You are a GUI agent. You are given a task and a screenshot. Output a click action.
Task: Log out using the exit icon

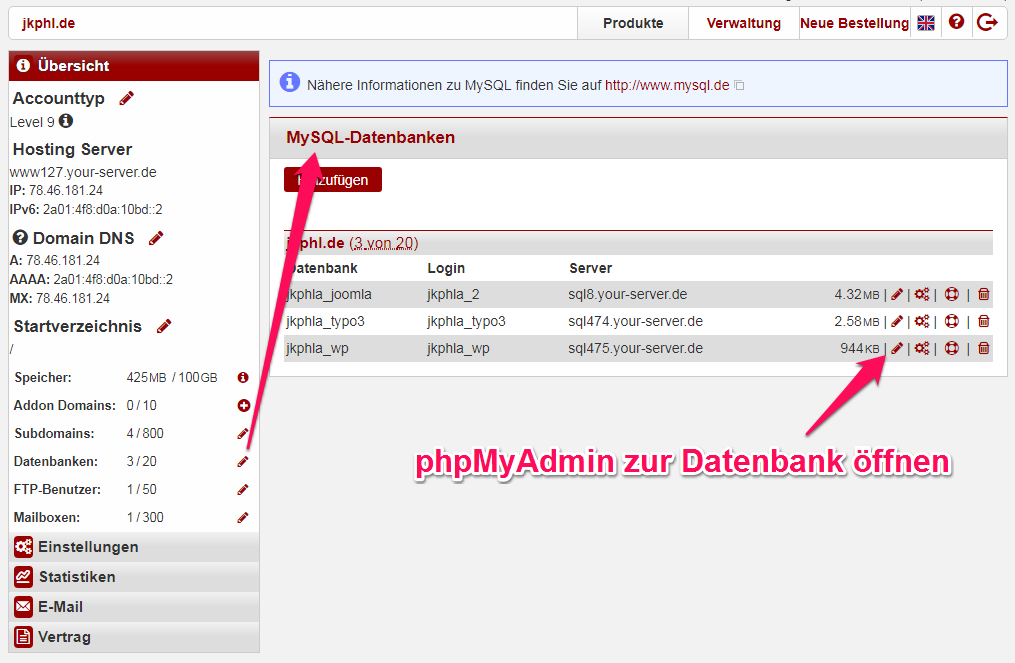point(988,21)
